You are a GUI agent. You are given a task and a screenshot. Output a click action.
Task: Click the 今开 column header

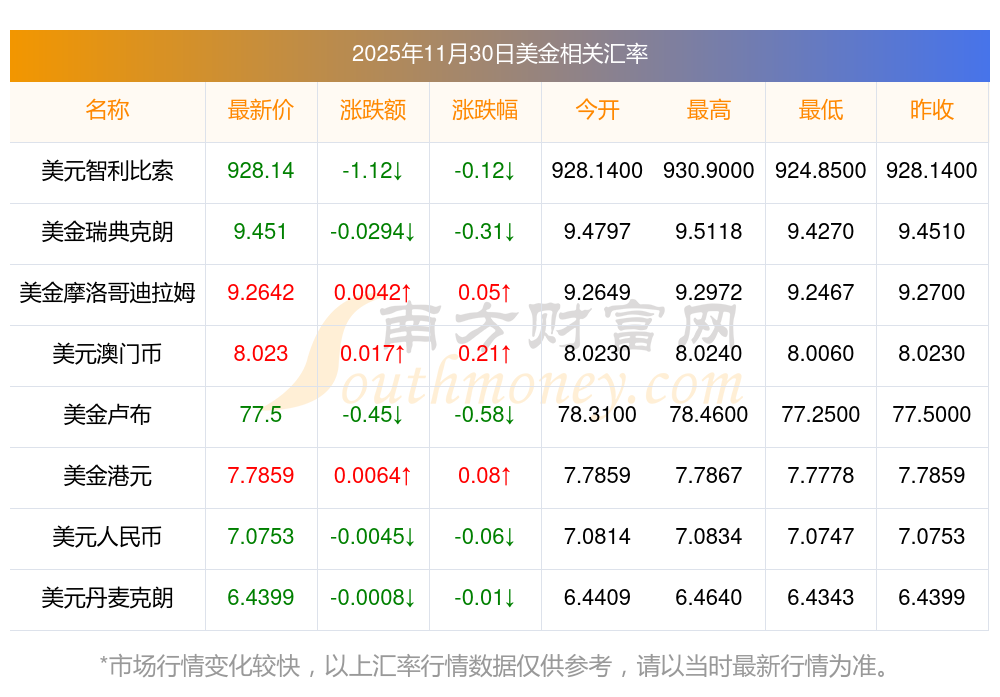tap(597, 110)
